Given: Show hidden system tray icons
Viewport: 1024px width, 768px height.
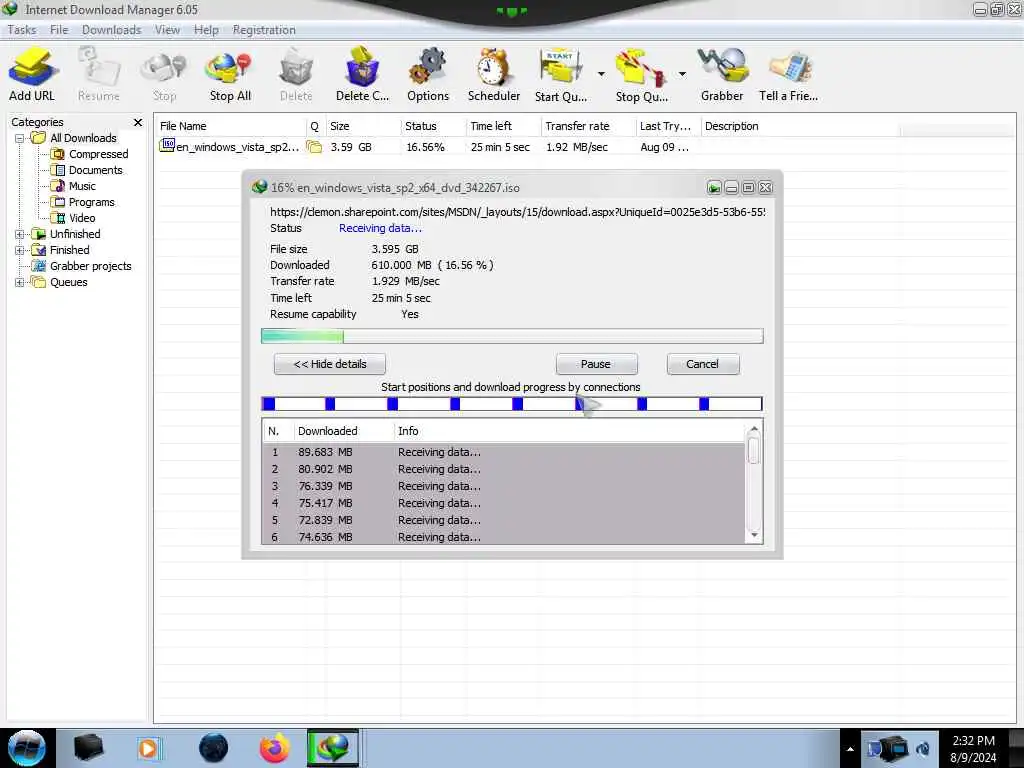Looking at the screenshot, I should tap(850, 749).
